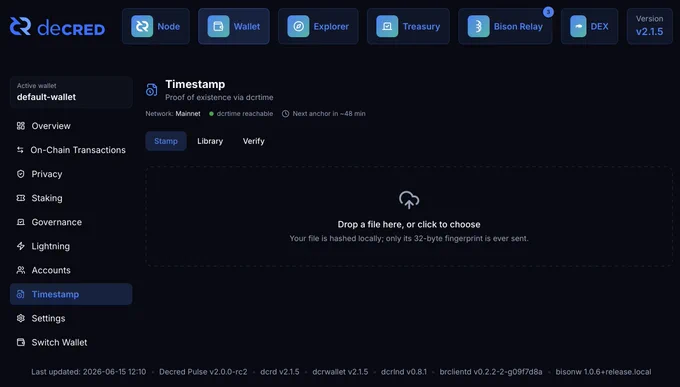The image size is (680, 387).
Task: Switch to the Verify tab
Action: tap(254, 141)
